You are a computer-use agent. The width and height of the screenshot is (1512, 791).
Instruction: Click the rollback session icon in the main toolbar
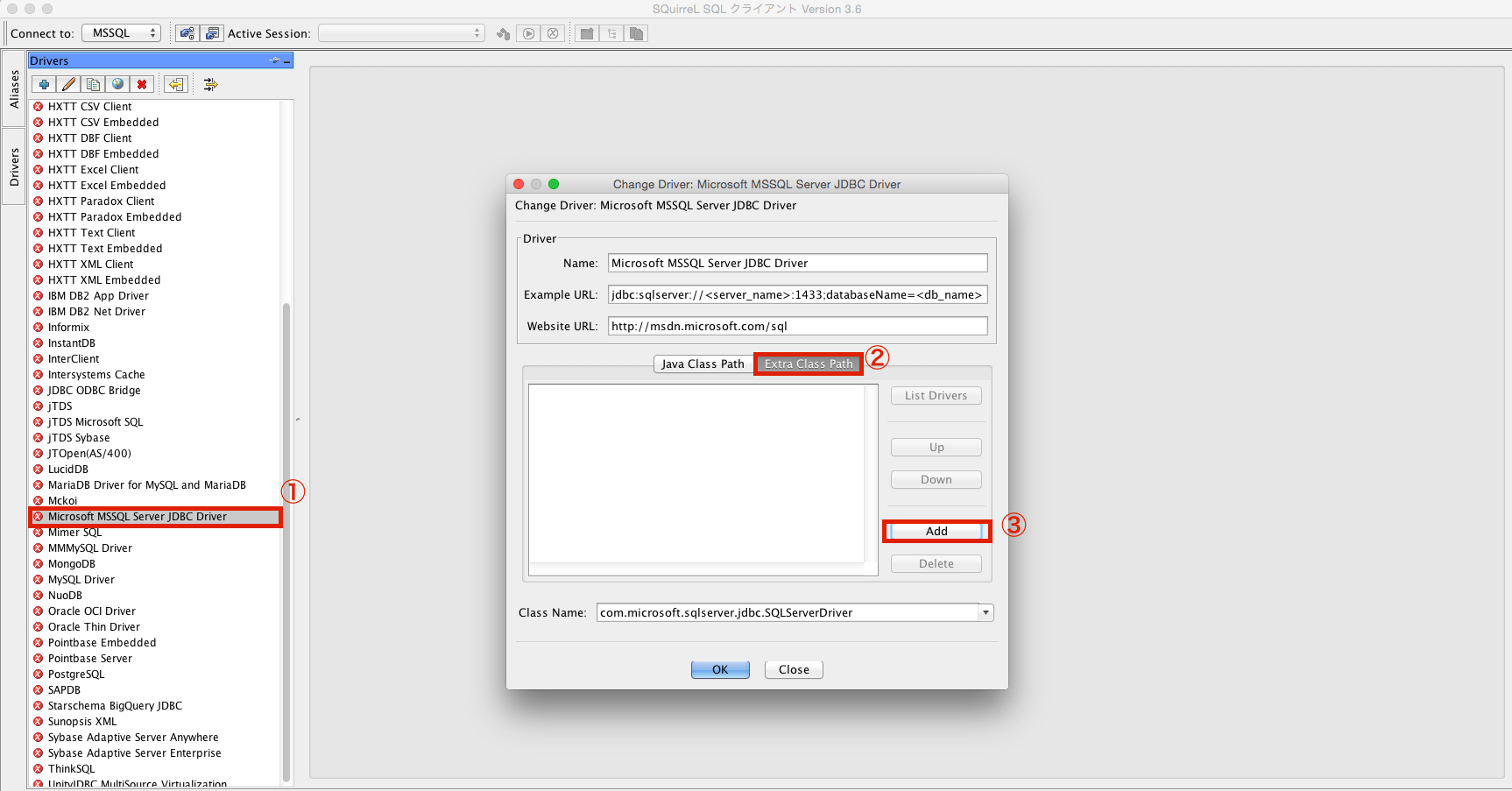503,33
